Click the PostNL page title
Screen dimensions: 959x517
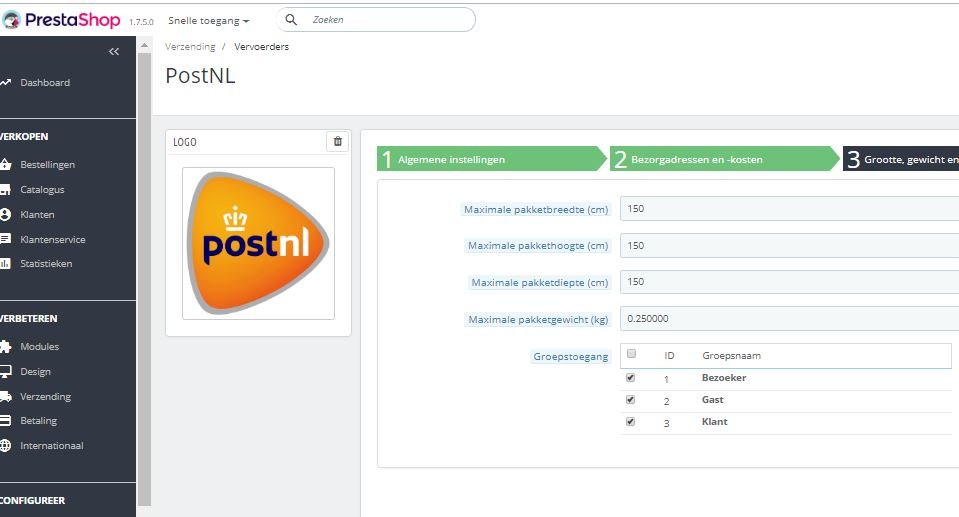200,76
